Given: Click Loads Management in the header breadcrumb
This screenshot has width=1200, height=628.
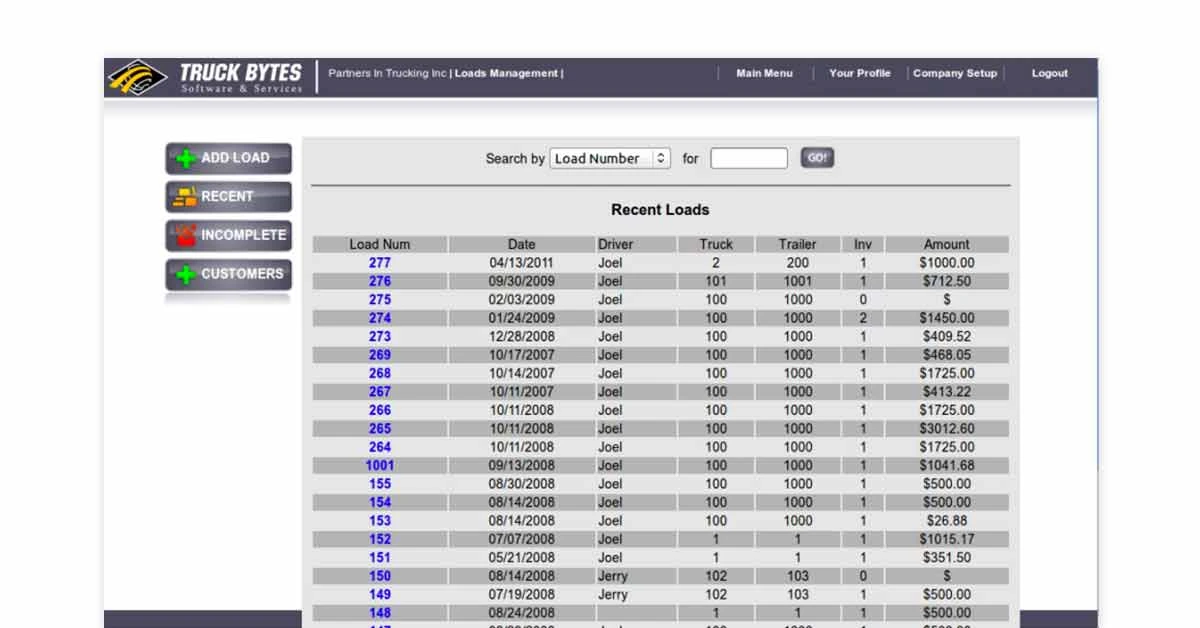Looking at the screenshot, I should (506, 73).
